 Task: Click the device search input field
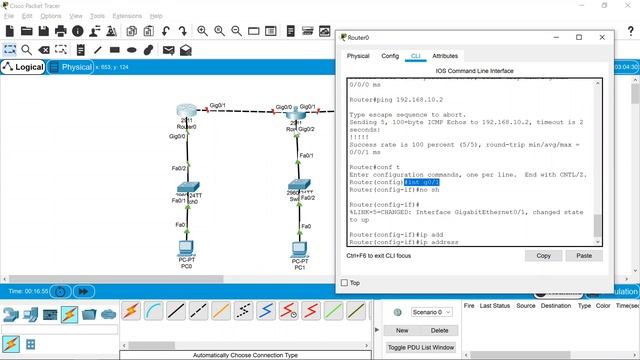(60, 329)
